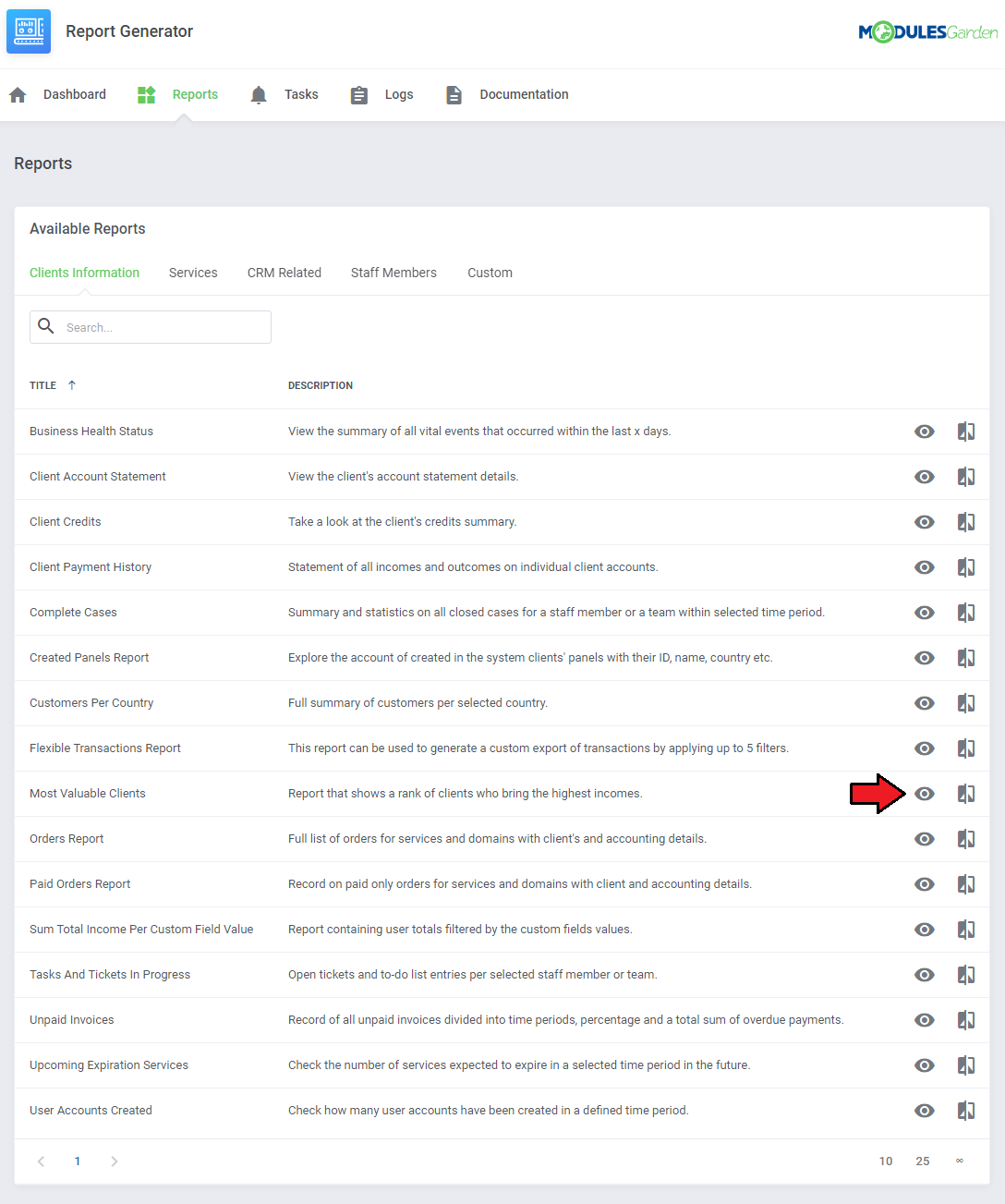Preview the Most Valuable Clients report
This screenshot has width=1005, height=1204.
point(925,794)
